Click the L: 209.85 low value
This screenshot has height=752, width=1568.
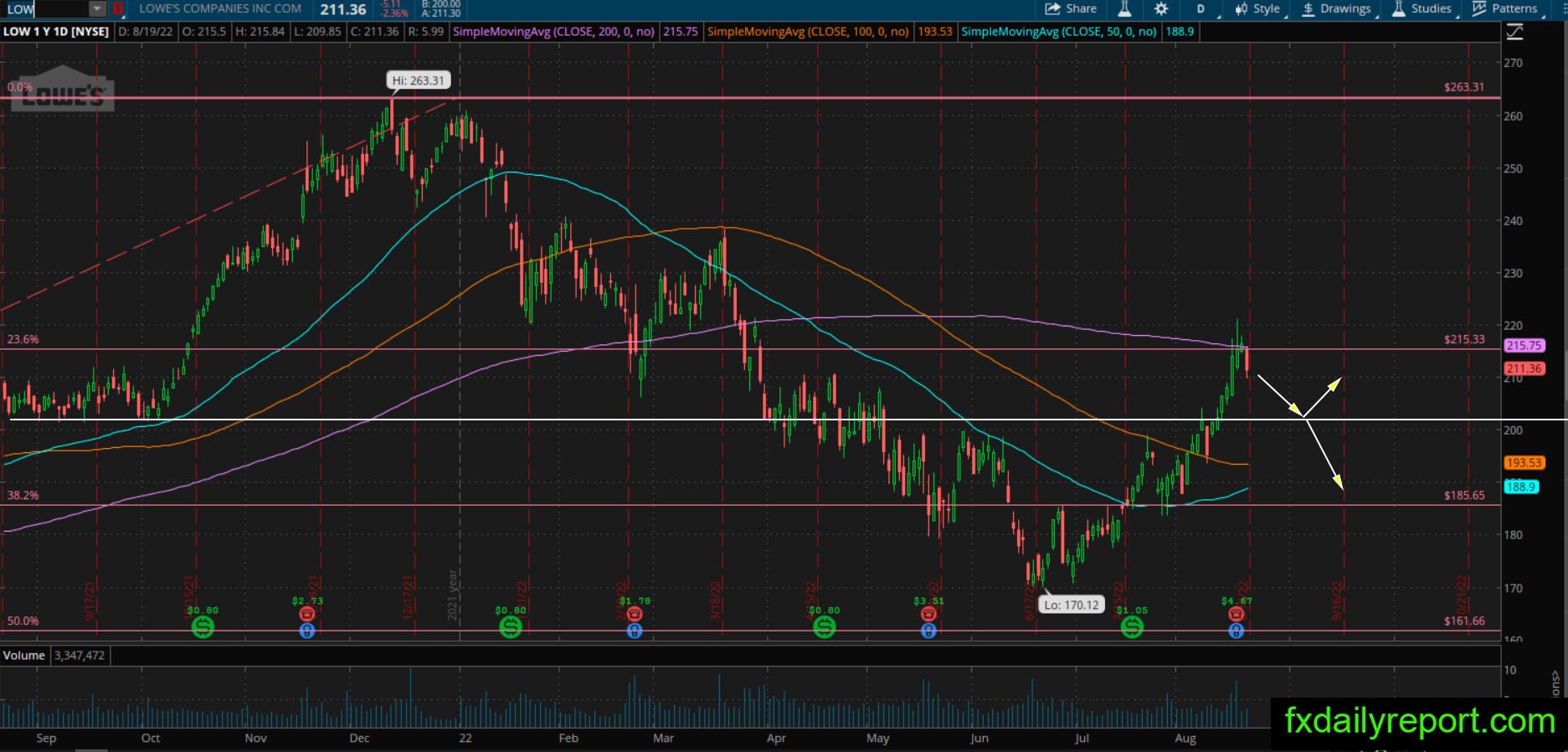317,32
